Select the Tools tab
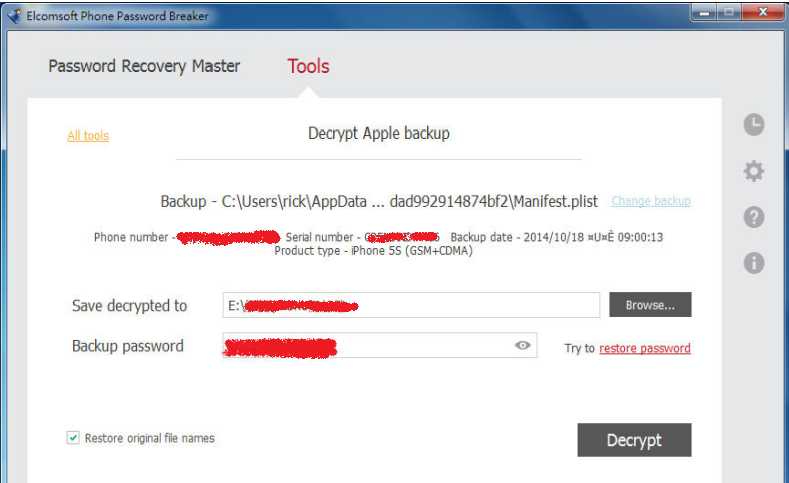This screenshot has width=789, height=483. 308,66
